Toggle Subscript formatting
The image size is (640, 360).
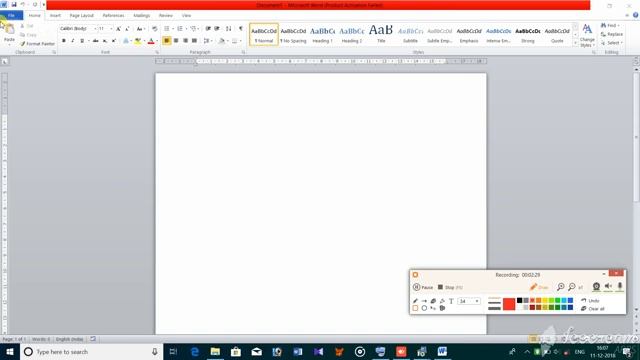(x=105, y=41)
